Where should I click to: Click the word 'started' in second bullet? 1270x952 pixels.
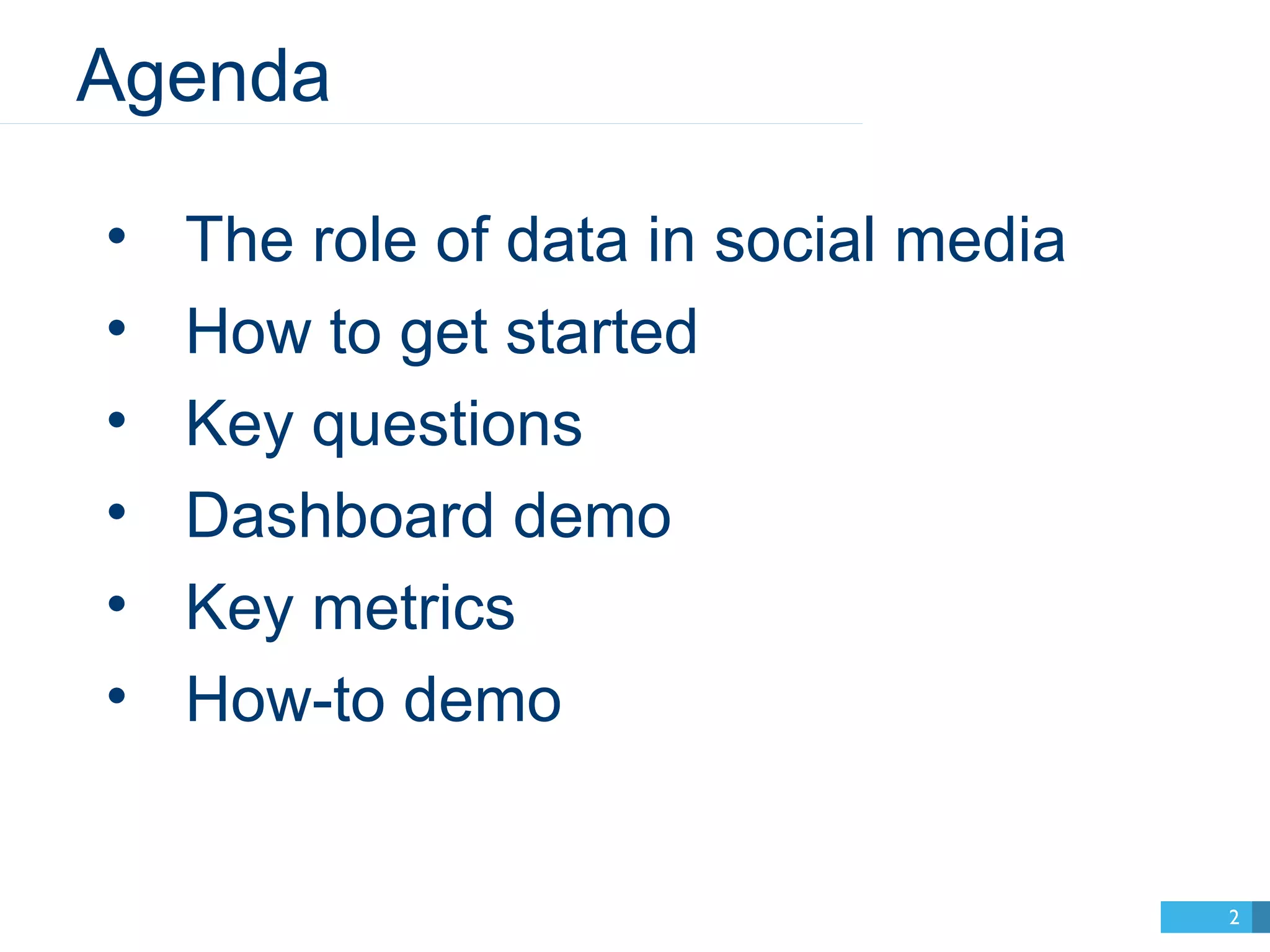tap(602, 332)
